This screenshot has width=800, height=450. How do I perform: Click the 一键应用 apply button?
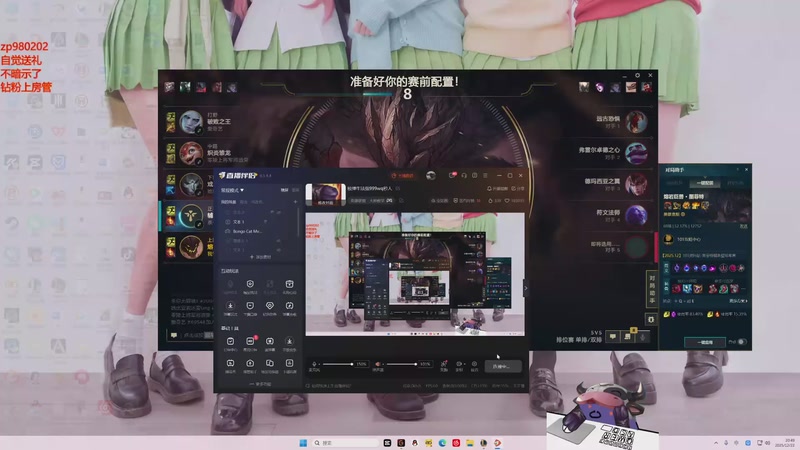(705, 342)
